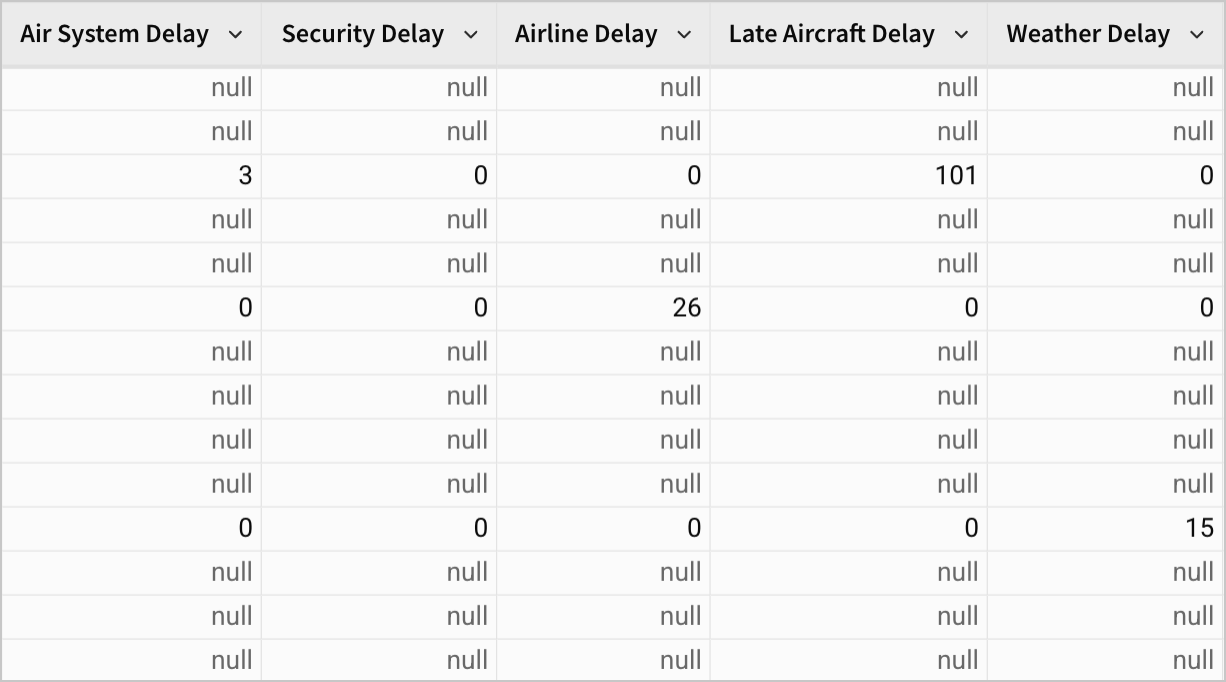Screen dimensions: 1226x682
Task: Click the Late Aircraft Delay 0 in the 15 row
Action: point(970,528)
